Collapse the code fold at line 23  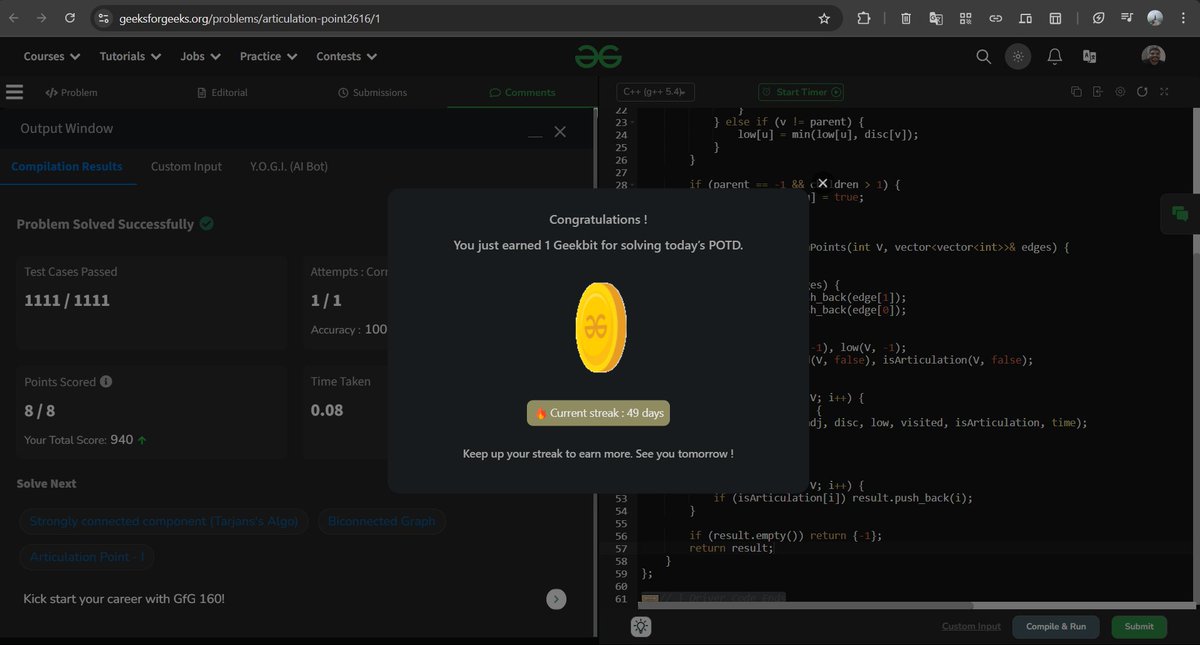coord(634,122)
